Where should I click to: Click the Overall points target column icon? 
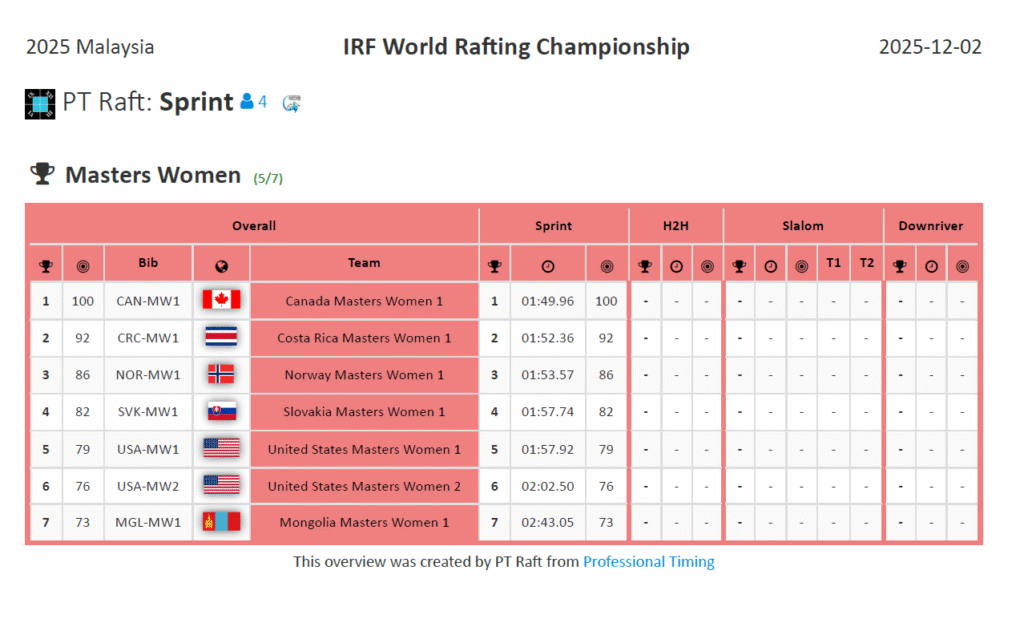click(x=82, y=266)
